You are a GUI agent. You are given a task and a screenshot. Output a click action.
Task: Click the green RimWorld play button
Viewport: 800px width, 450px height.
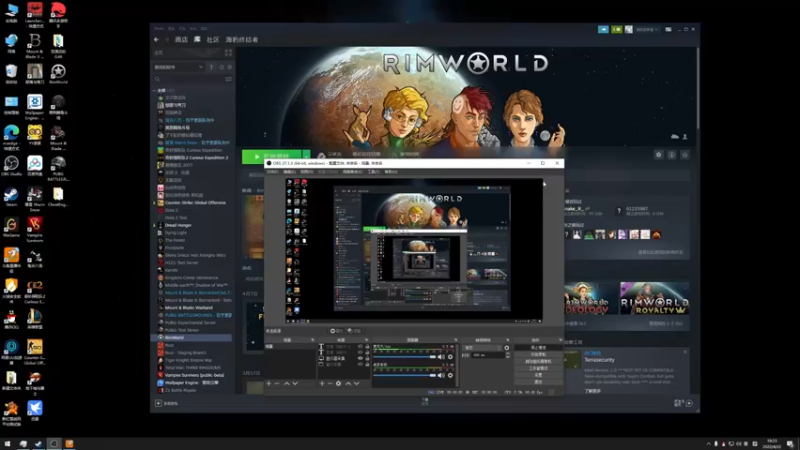point(271,156)
